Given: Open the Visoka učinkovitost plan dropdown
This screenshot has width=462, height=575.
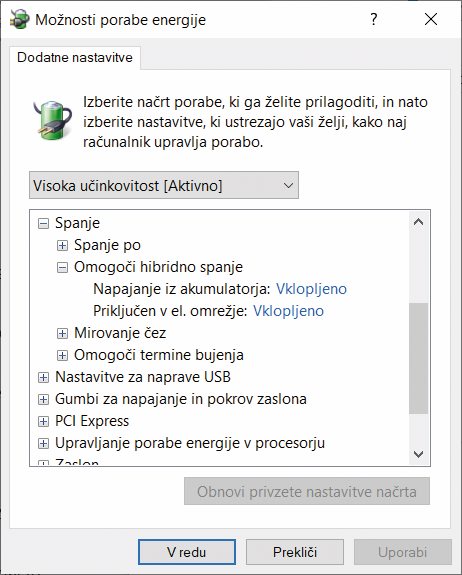Looking at the screenshot, I should pos(164,185).
